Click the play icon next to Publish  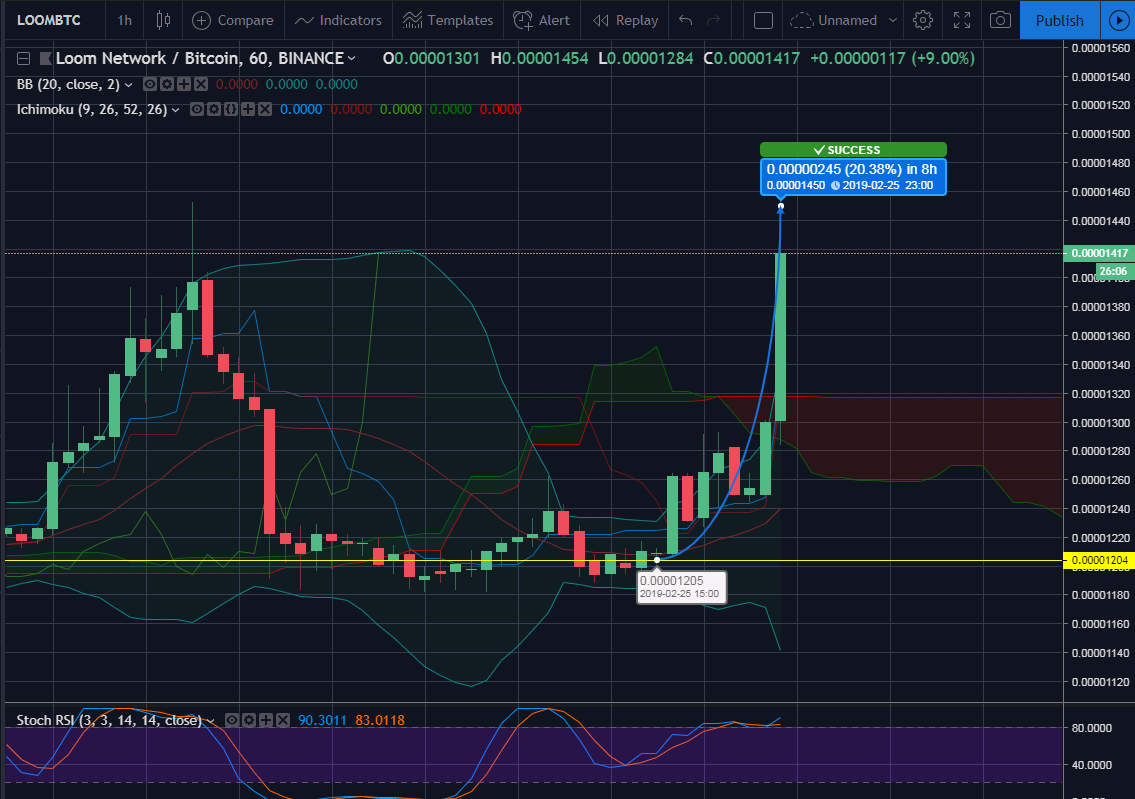pyautogui.click(x=1118, y=20)
